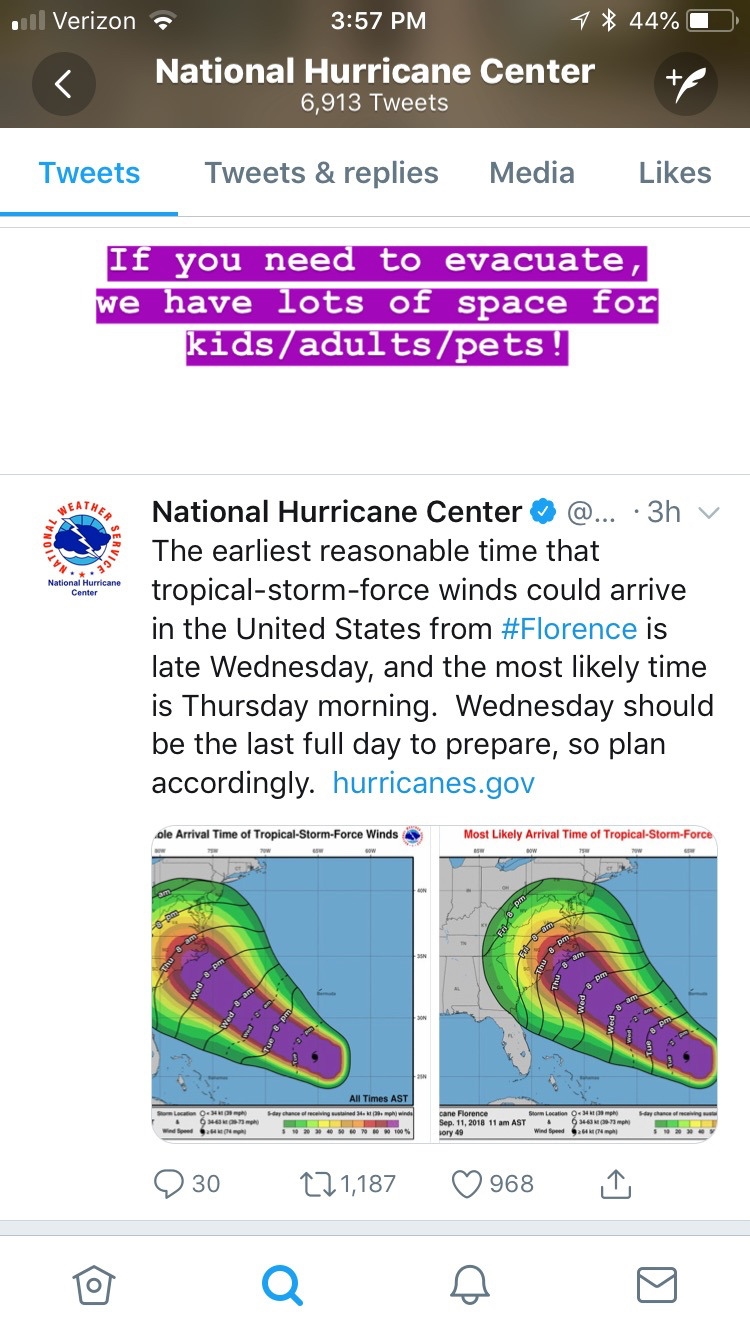Open the Notifications bell
This screenshot has width=750, height=1334.
pos(469,1285)
